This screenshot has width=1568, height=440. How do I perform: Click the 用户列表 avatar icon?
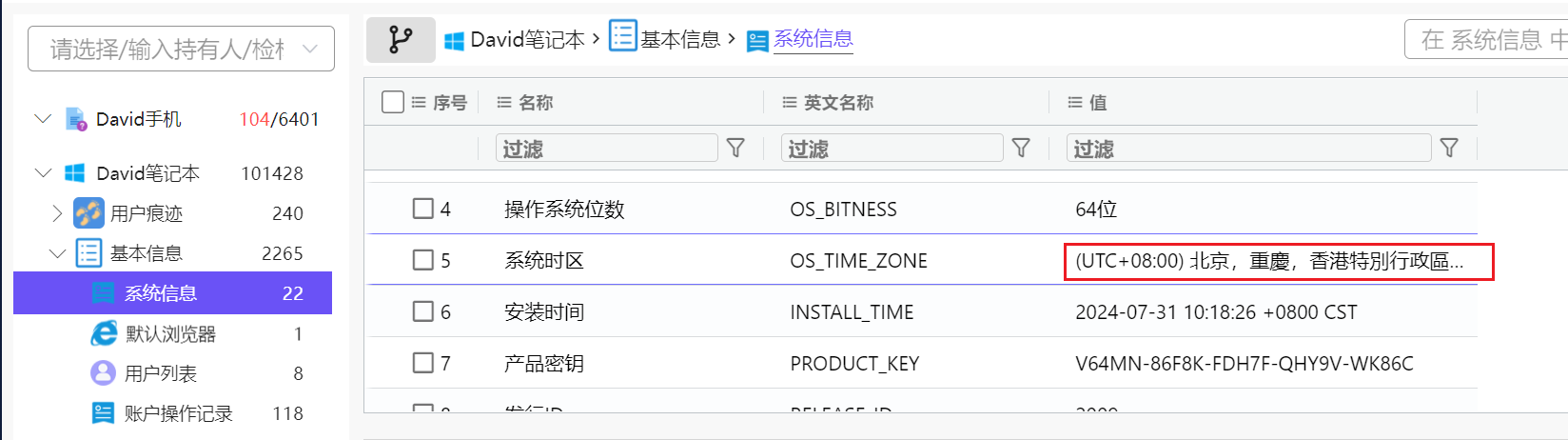103,373
